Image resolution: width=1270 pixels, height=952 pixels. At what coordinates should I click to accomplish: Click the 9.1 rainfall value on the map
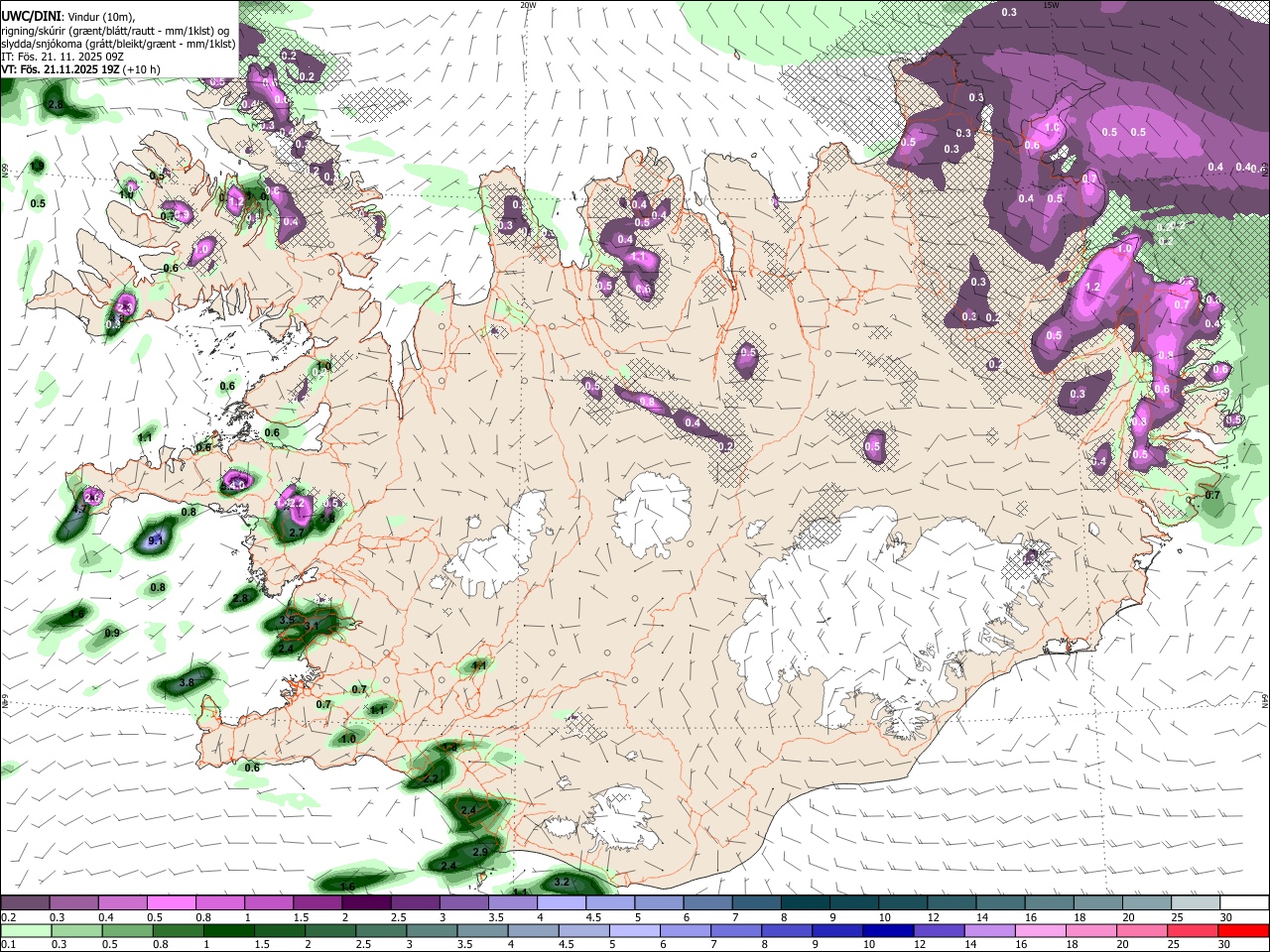156,540
